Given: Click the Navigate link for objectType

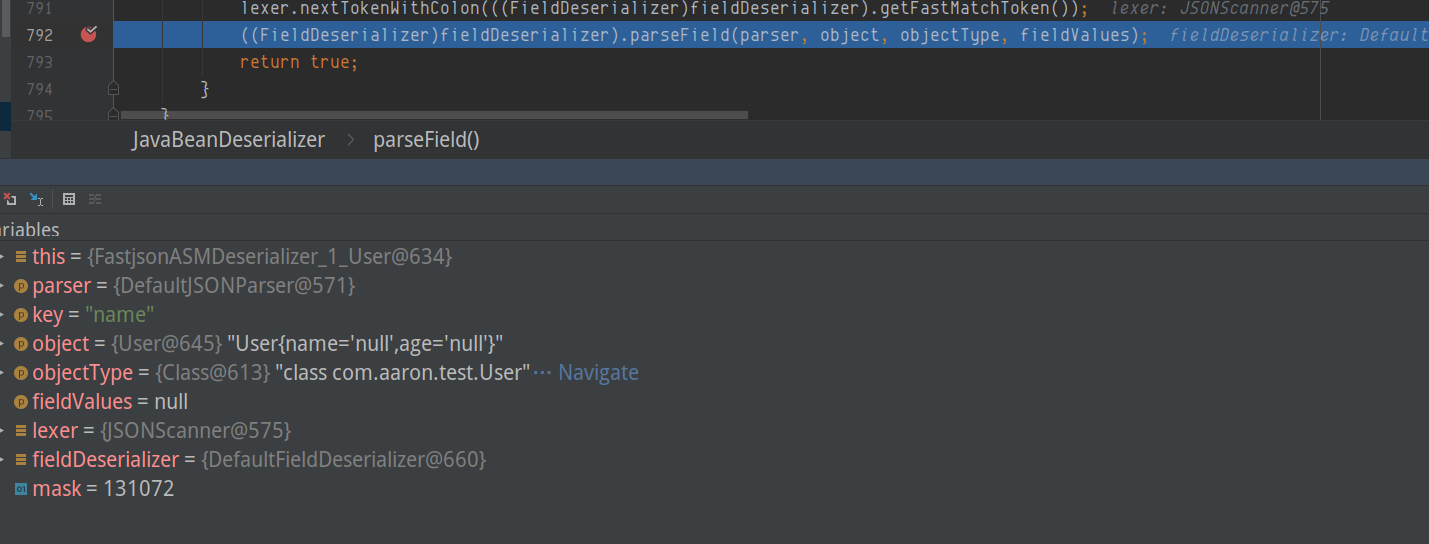Looking at the screenshot, I should click(x=598, y=373).
